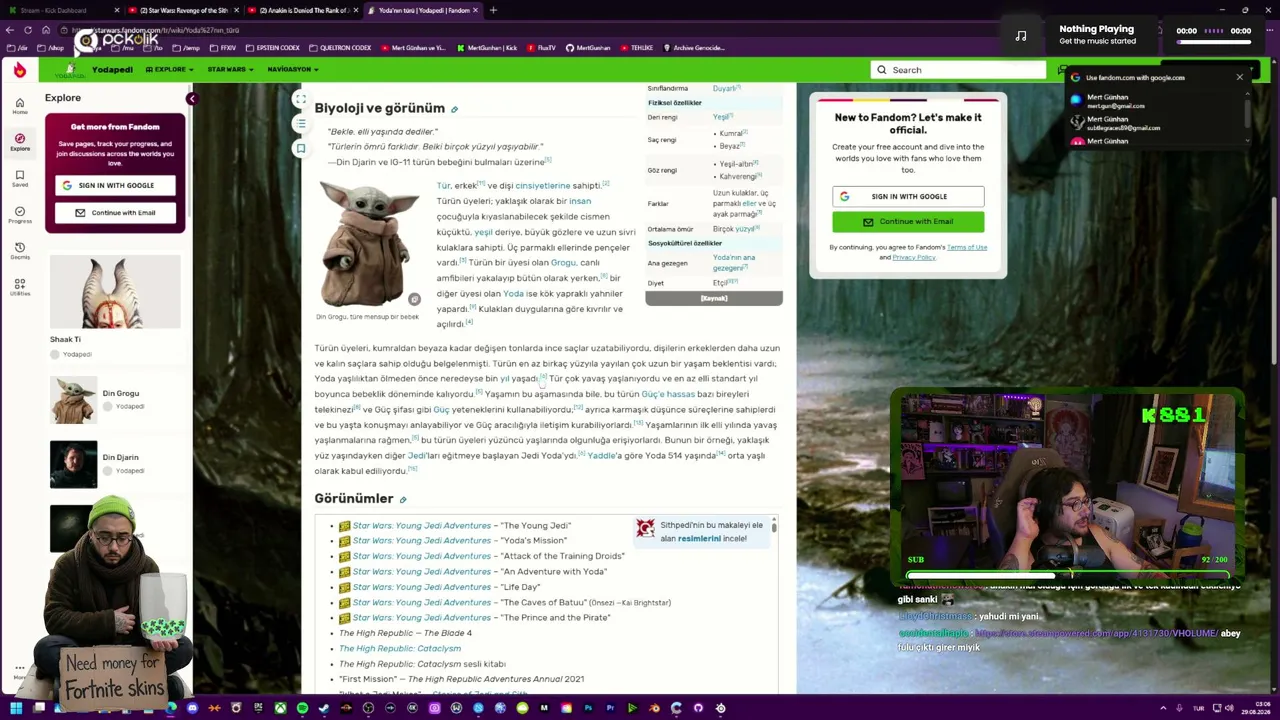The image size is (1280, 720).
Task: Click Sign in with Google in left panel
Action: 115,185
